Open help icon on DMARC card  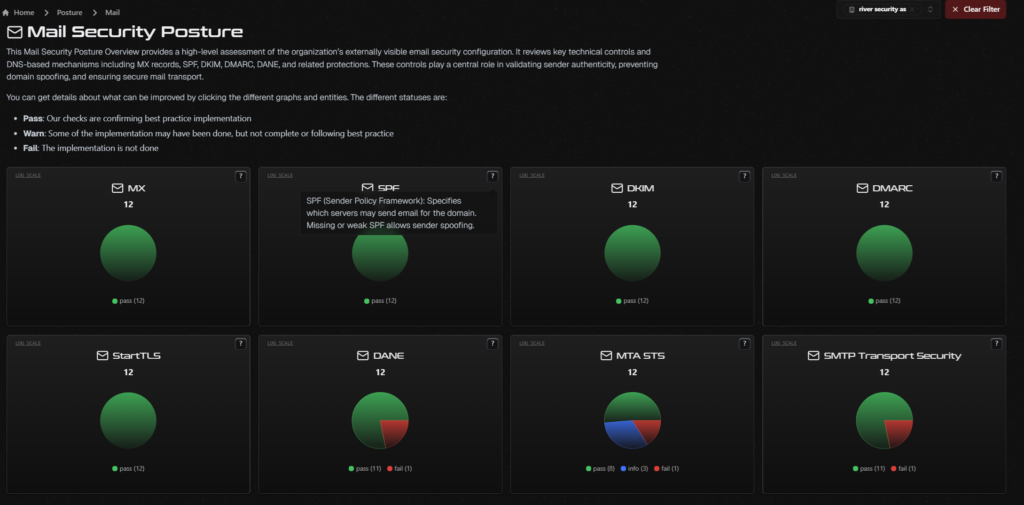(x=996, y=176)
